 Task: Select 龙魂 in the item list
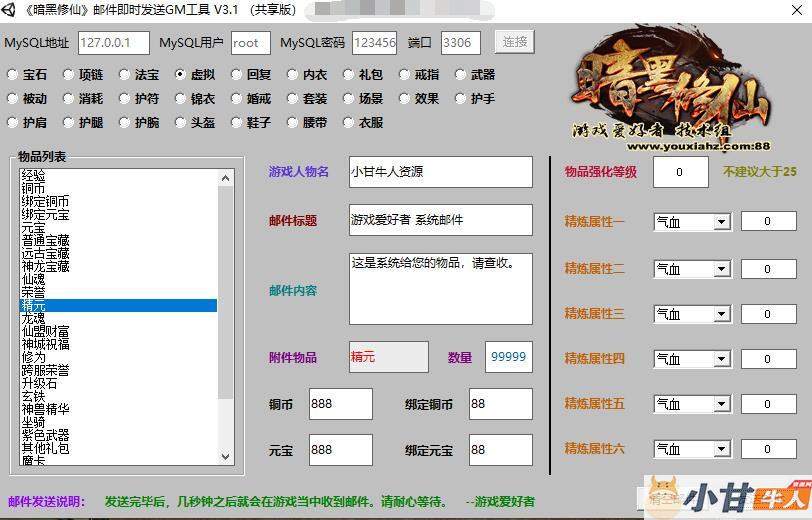point(33,319)
